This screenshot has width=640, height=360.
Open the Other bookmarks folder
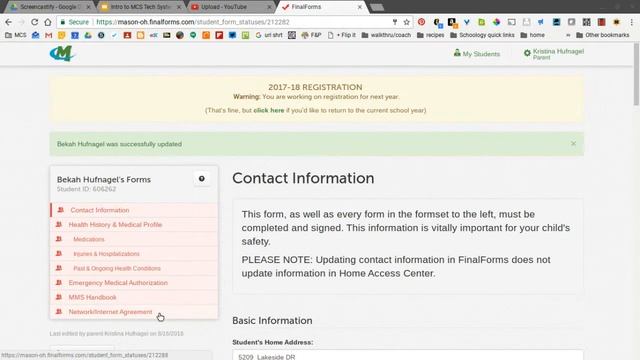(x=603, y=36)
